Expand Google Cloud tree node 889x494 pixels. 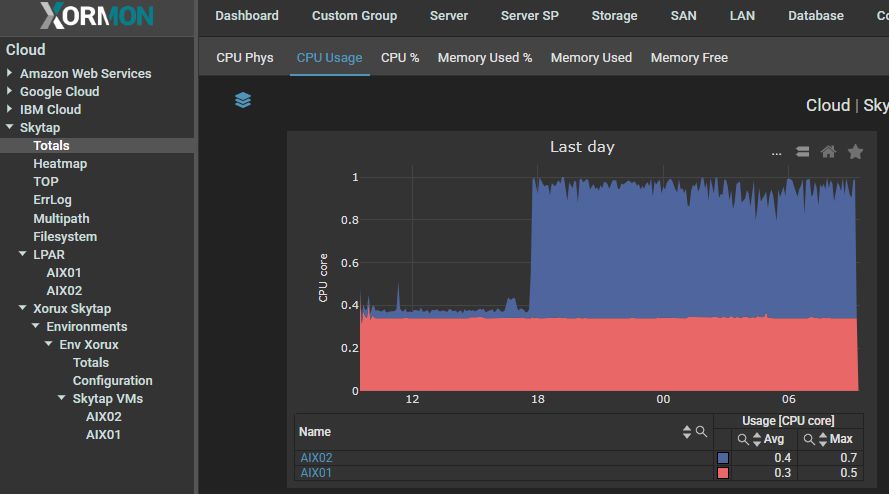pos(9,91)
